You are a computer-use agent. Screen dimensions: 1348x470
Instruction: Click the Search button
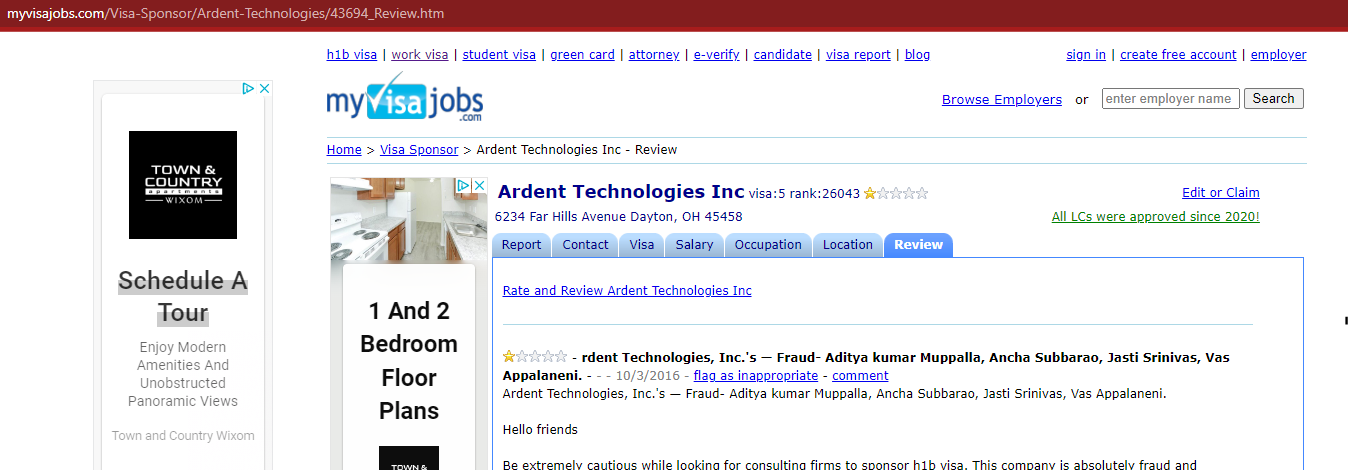[1273, 99]
